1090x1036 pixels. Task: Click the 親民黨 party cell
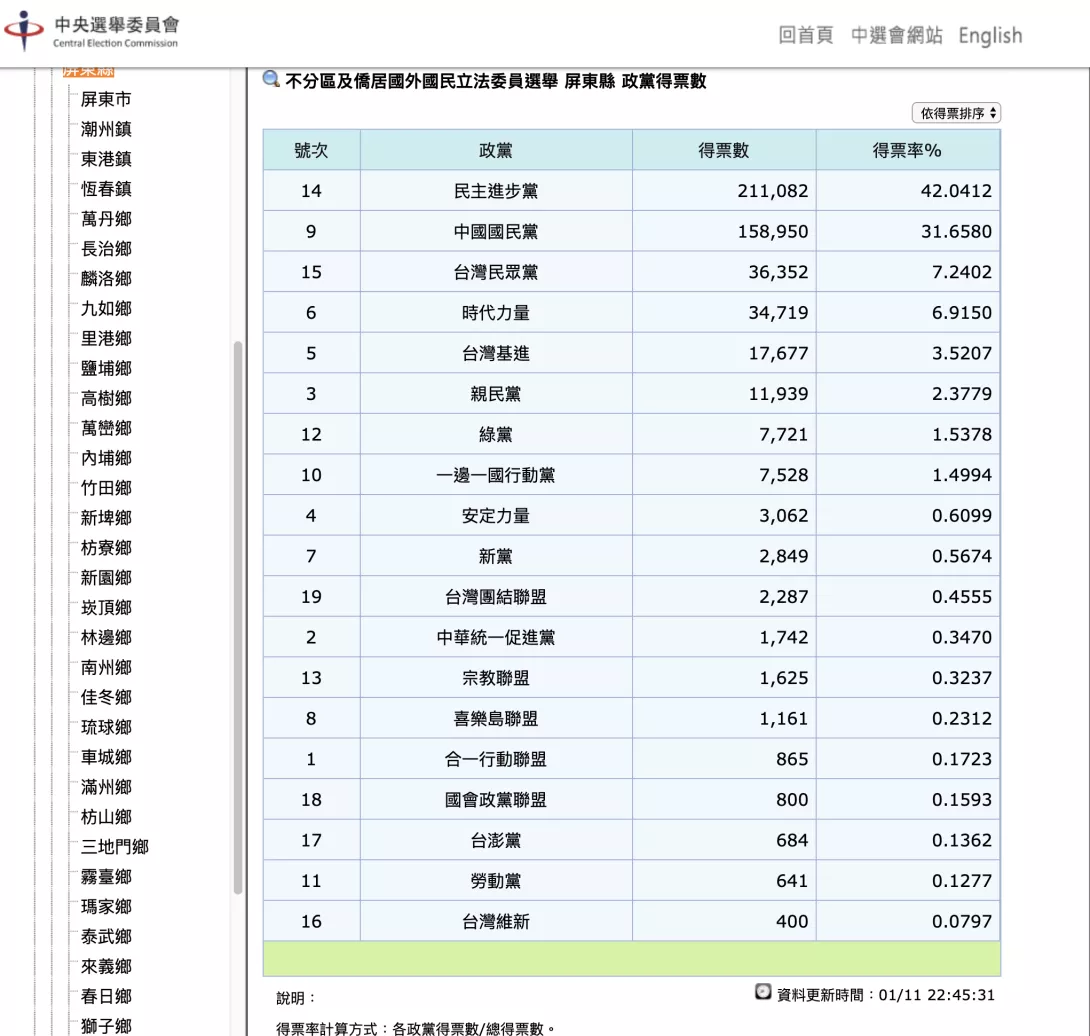click(x=496, y=394)
